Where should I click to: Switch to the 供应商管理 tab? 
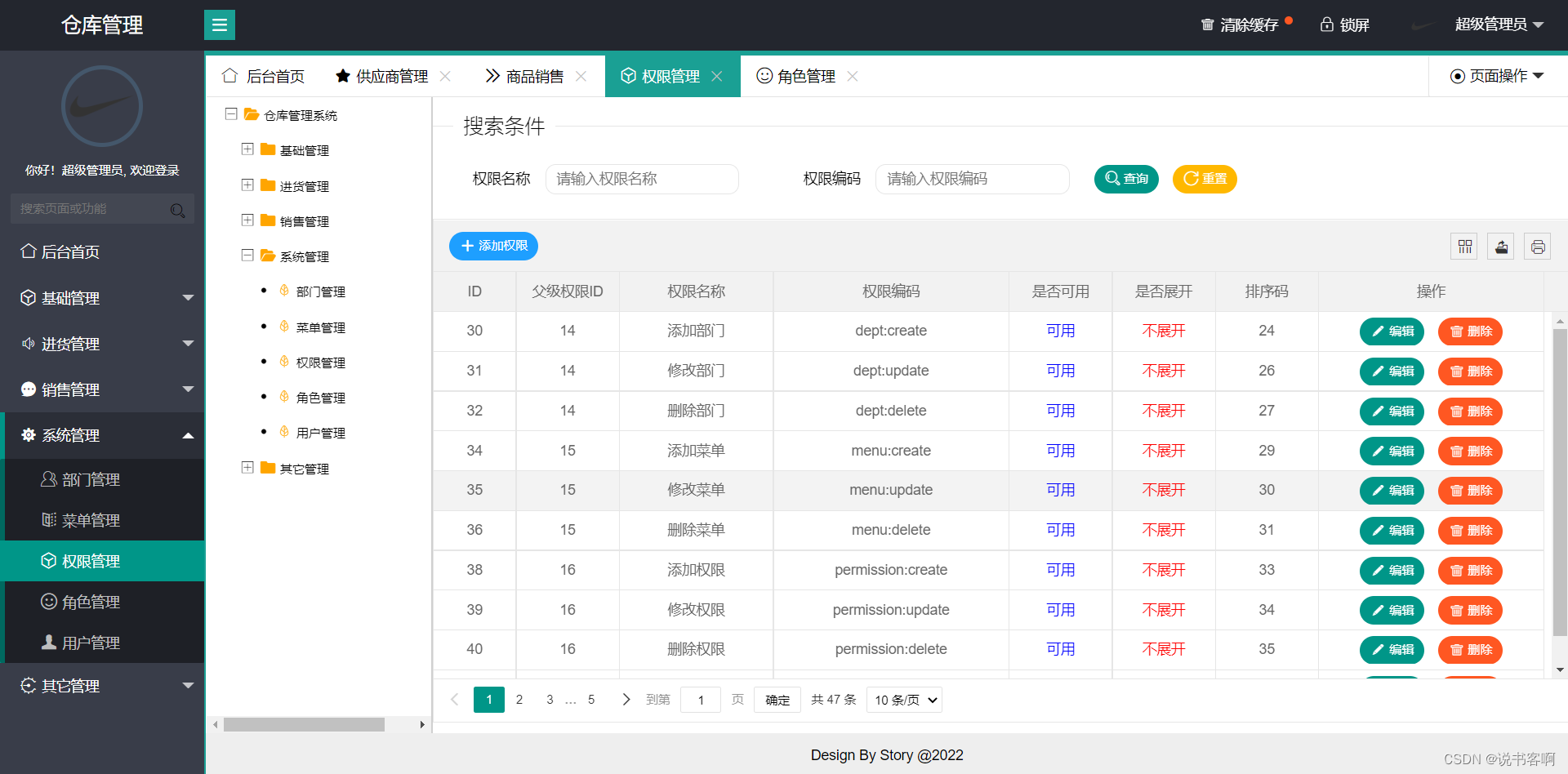[382, 76]
